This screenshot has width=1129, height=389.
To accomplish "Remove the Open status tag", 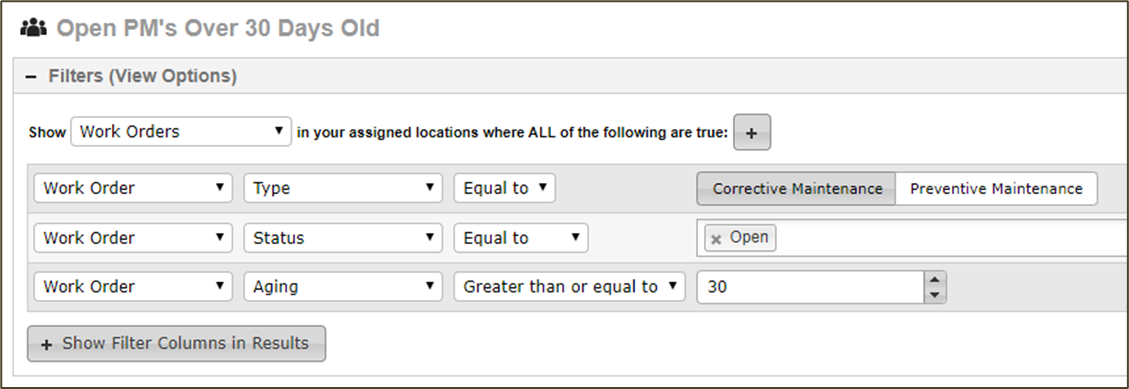I will pyautogui.click(x=716, y=239).
